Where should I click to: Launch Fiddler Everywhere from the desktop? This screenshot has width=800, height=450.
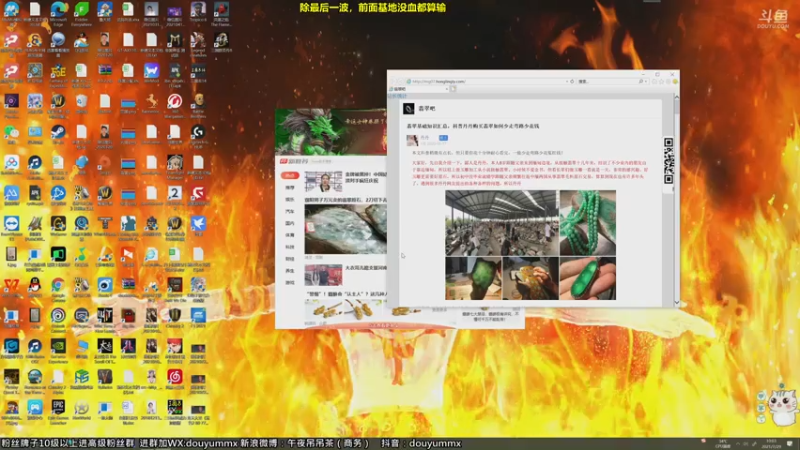click(82, 10)
